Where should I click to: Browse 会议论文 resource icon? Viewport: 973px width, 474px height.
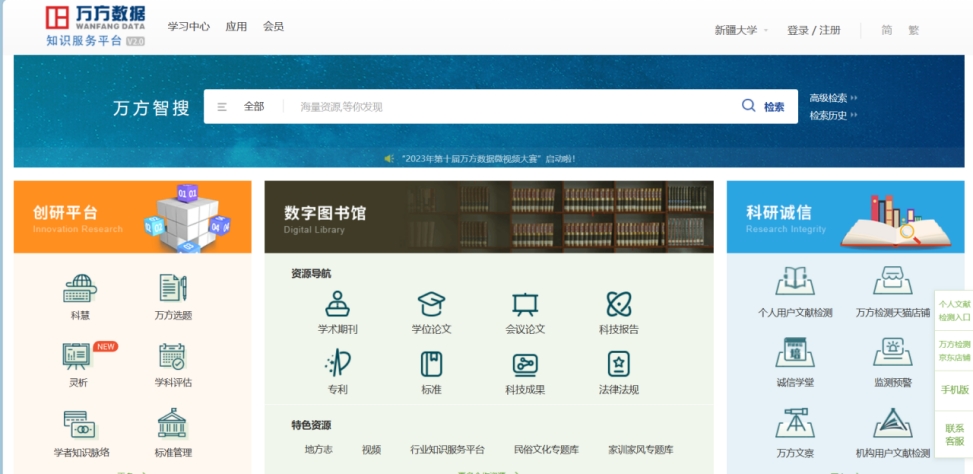525,304
